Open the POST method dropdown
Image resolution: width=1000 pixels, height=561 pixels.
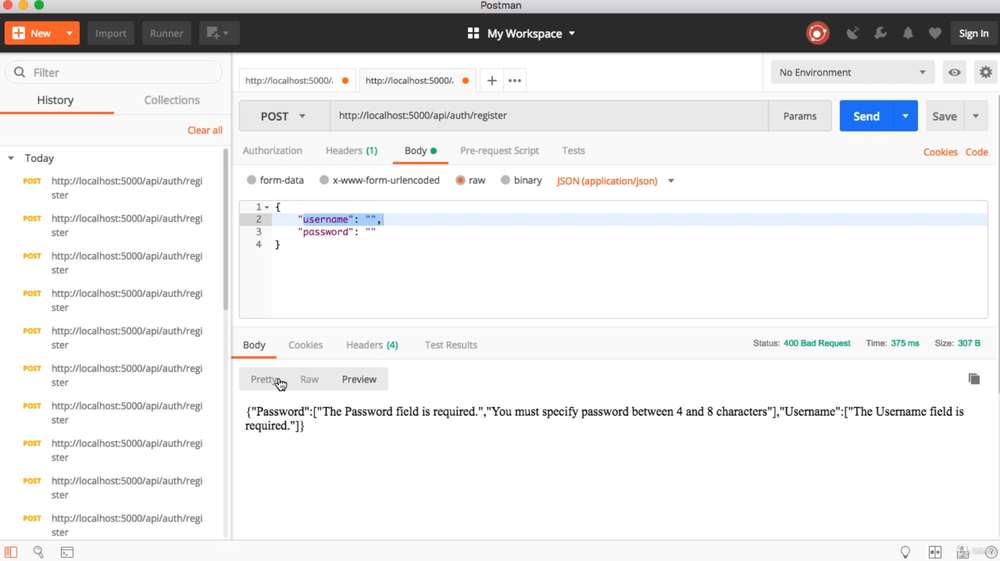tap(284, 116)
